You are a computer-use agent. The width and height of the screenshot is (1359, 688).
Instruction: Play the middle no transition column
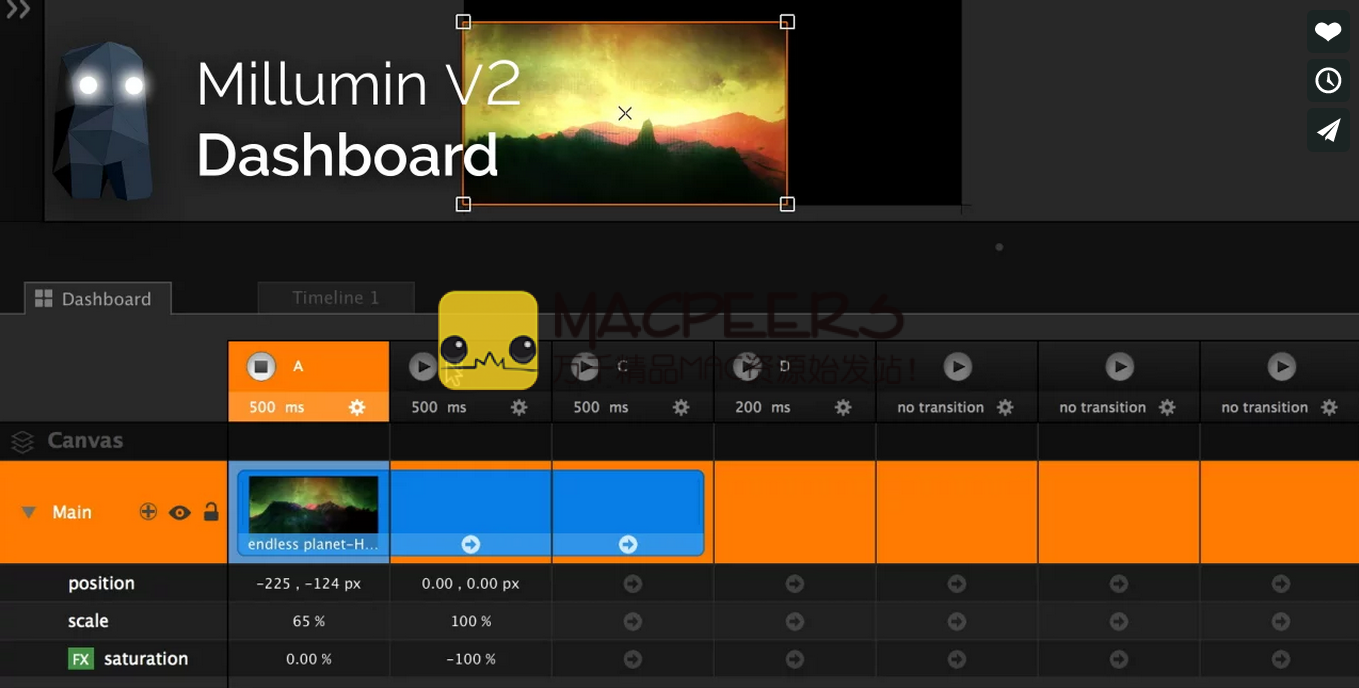[1119, 367]
